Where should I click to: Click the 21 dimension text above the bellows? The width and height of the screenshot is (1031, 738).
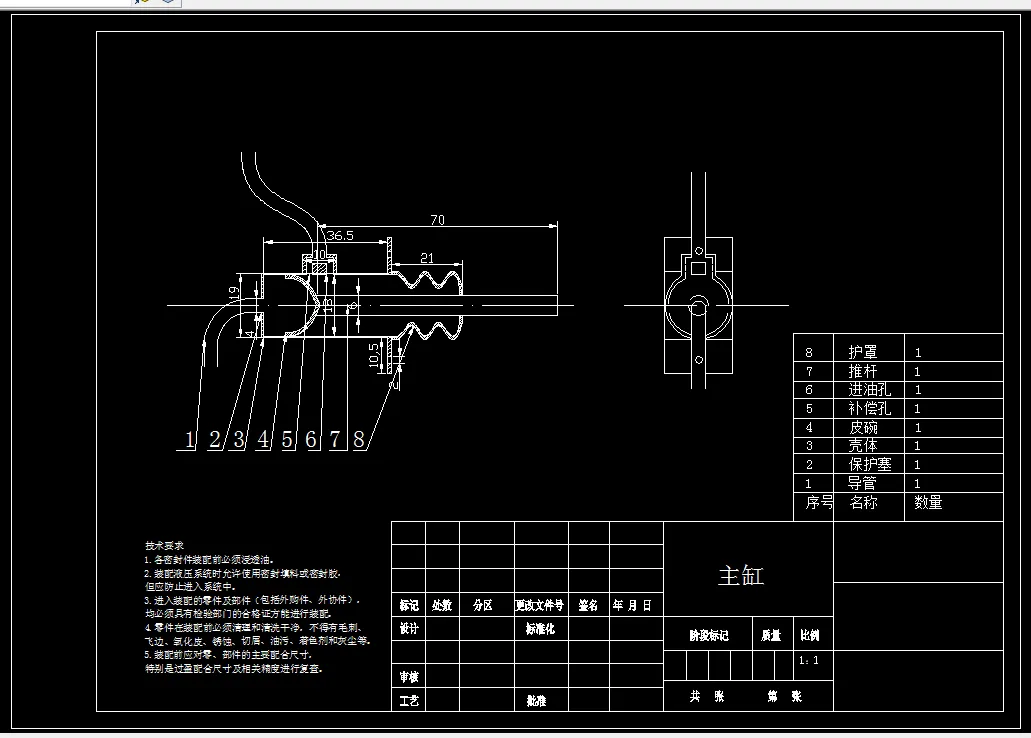(427, 258)
